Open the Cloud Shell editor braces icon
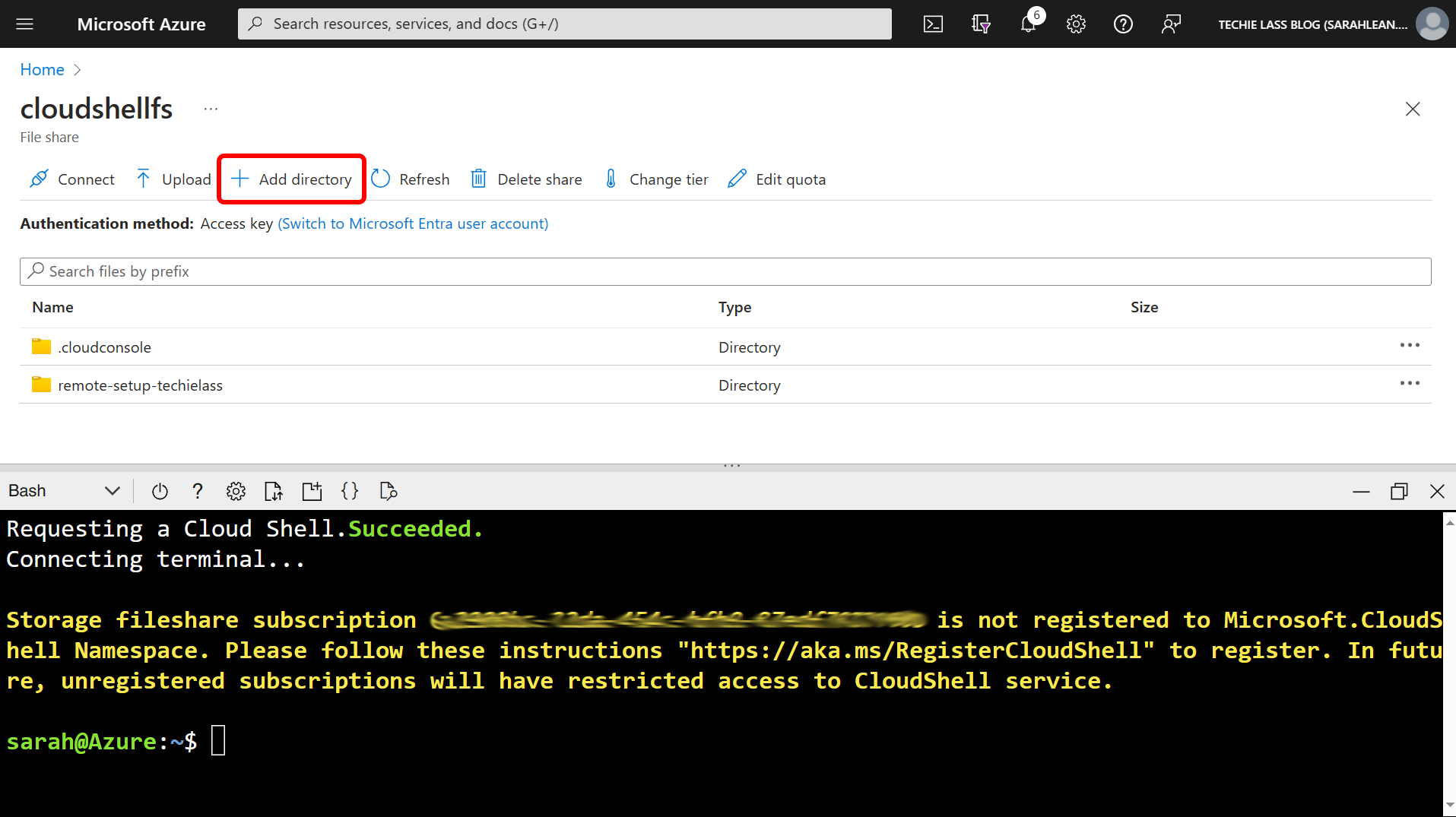 point(349,490)
